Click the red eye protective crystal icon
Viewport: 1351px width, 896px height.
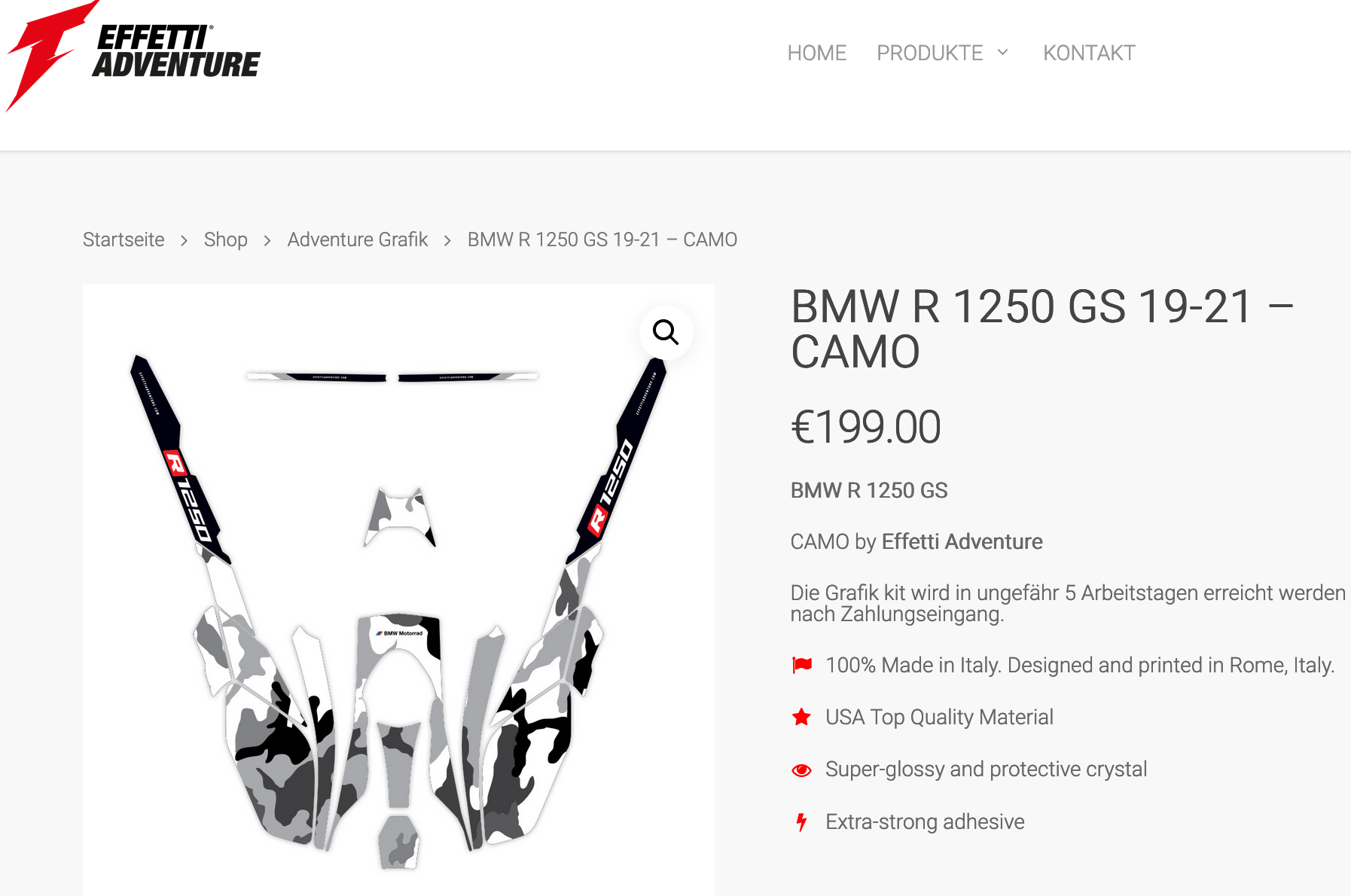(801, 770)
